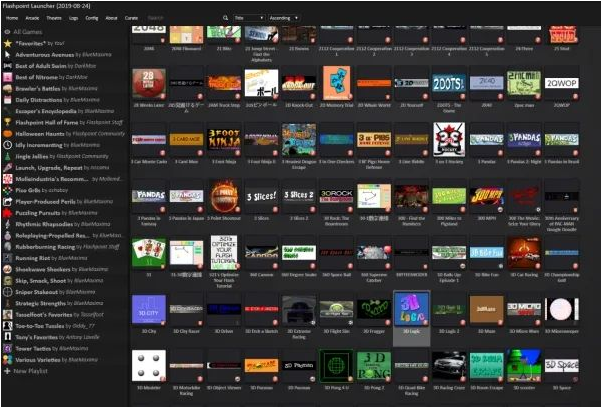601x408 pixels.
Task: Select the Favorites star icon playlist
Action: coord(8,43)
